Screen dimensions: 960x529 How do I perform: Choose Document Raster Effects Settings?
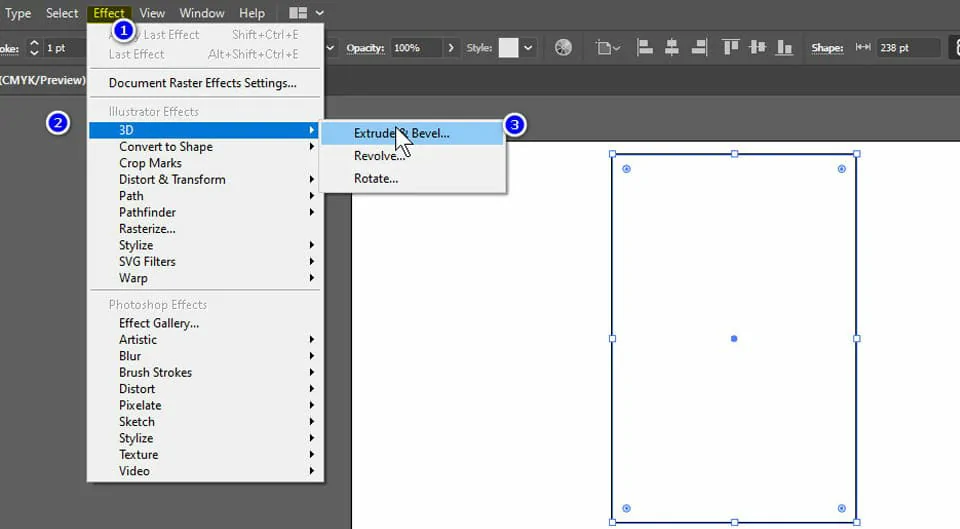click(204, 83)
